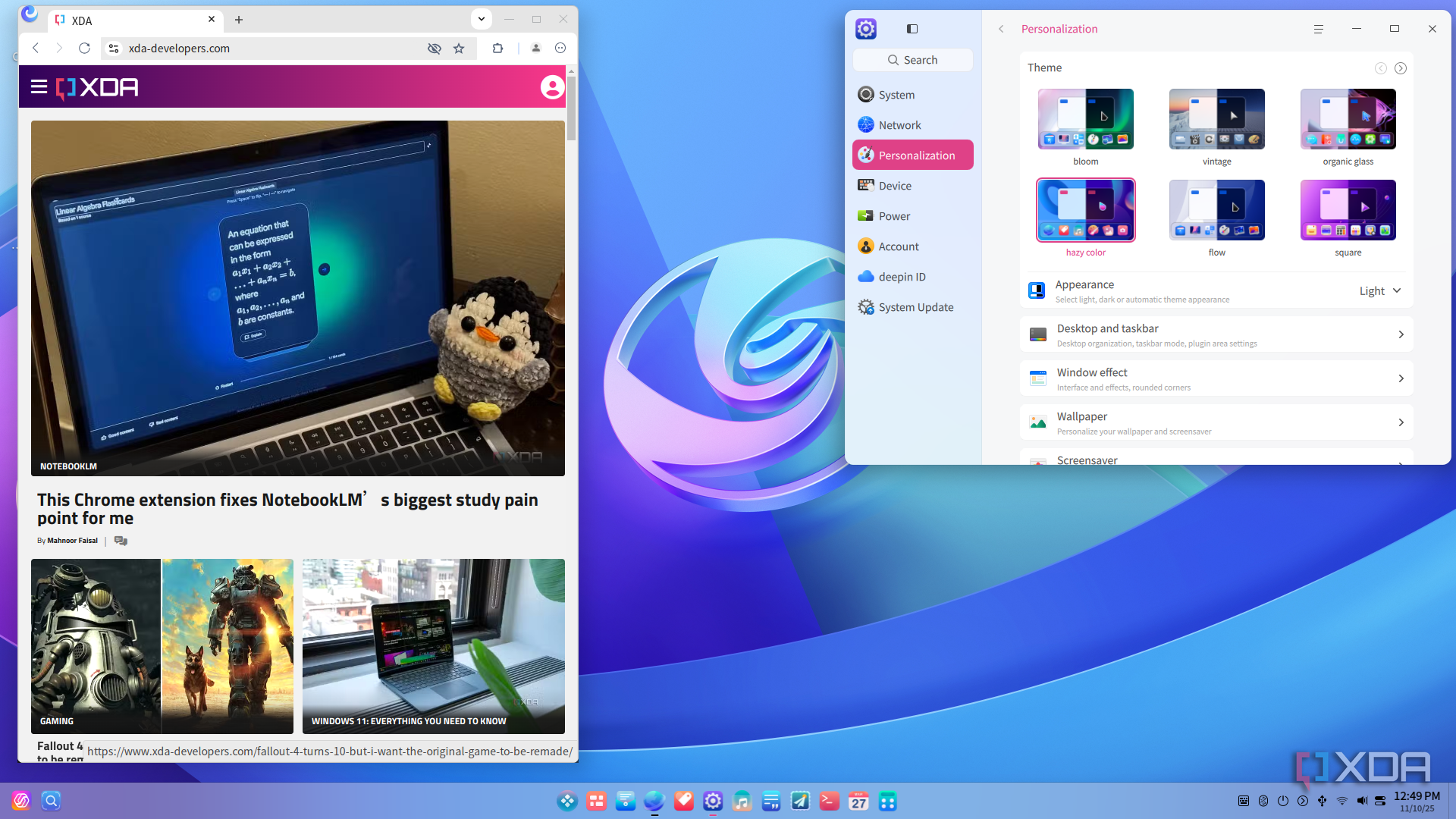Select the square theme

[1348, 210]
